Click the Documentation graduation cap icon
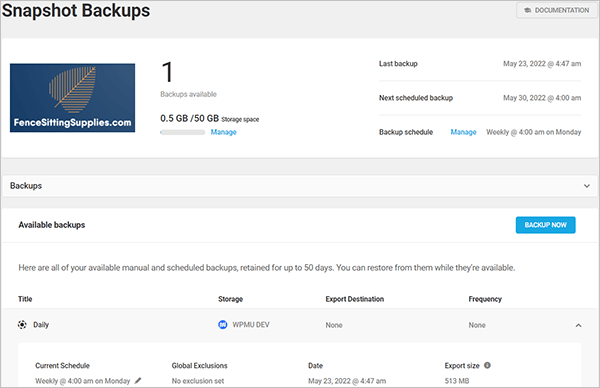 point(528,10)
